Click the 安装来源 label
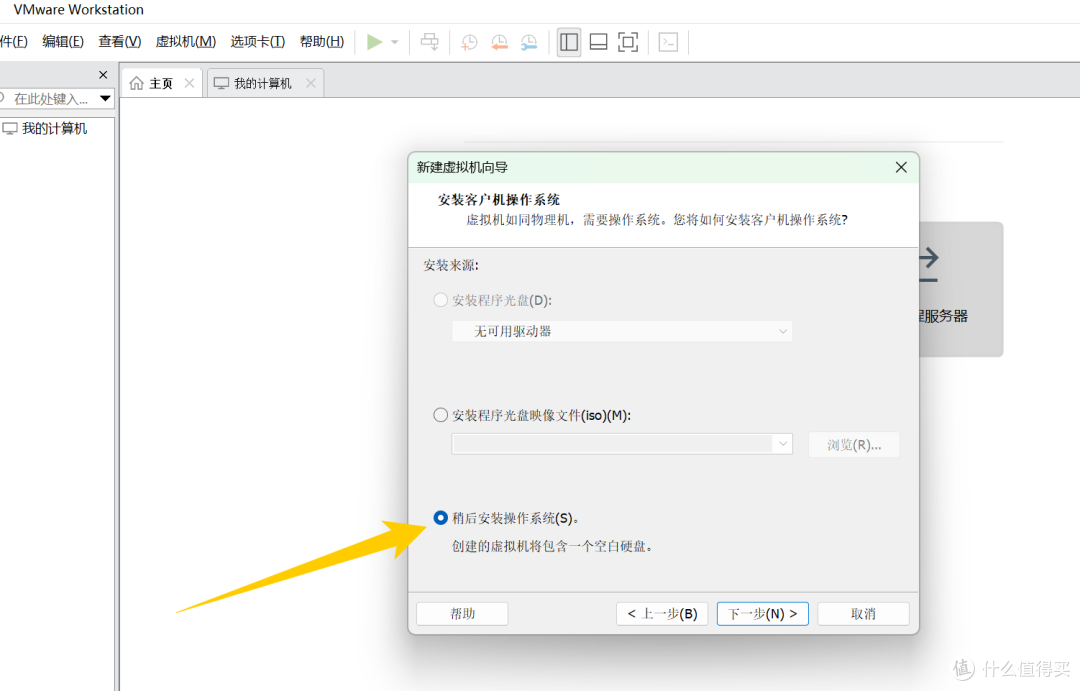 coord(451,265)
